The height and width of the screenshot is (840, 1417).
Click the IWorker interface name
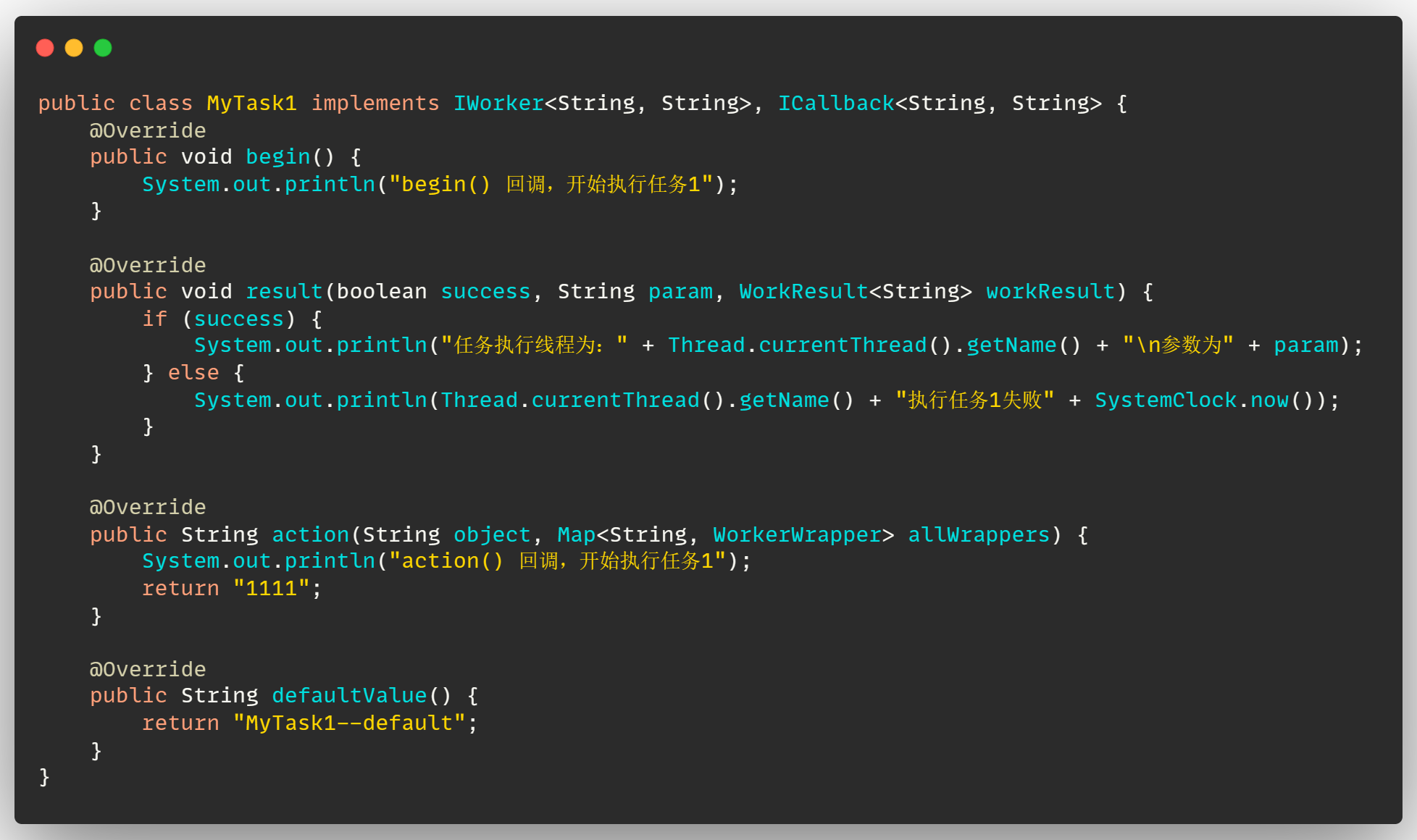pos(498,103)
